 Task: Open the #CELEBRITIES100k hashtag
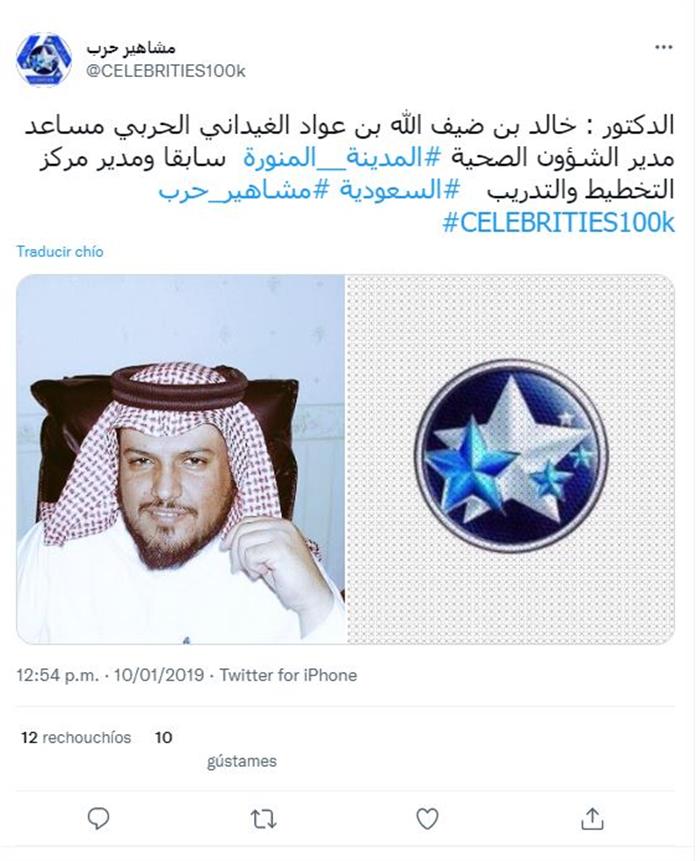[558, 223]
